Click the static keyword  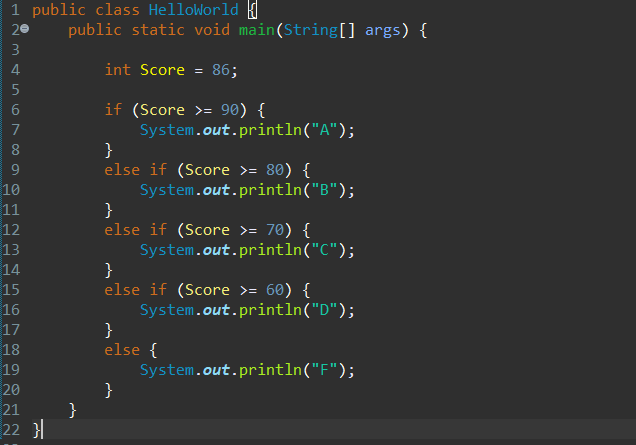pos(158,30)
